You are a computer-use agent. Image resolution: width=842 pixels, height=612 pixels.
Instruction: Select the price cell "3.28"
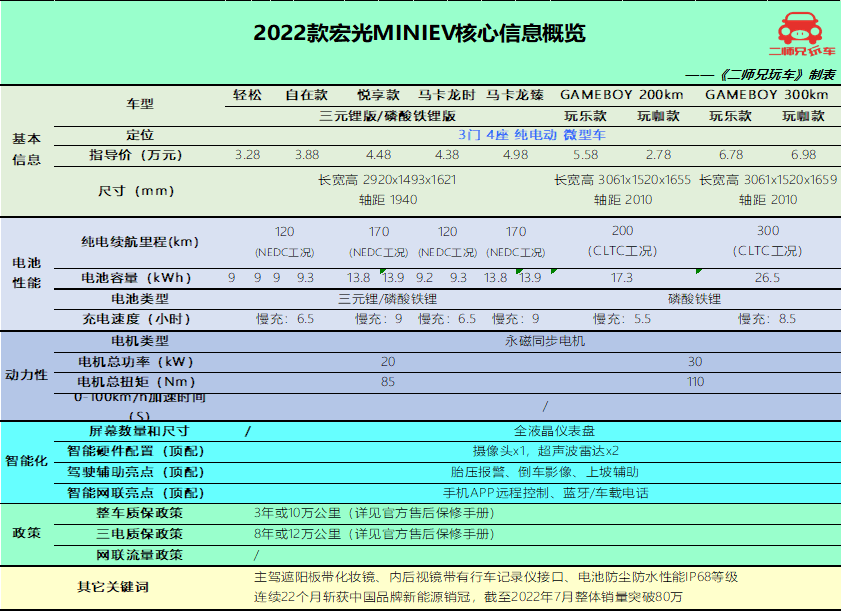coord(248,155)
